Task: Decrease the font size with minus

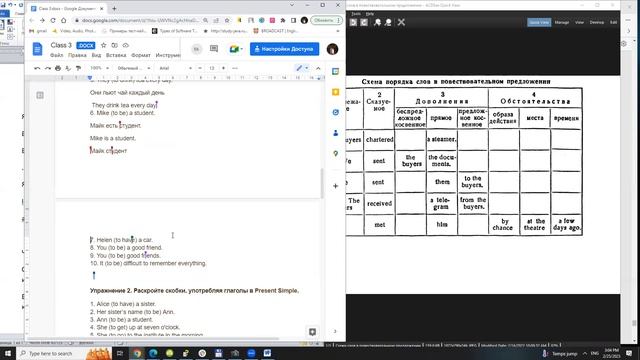Action: pyautogui.click(x=200, y=68)
